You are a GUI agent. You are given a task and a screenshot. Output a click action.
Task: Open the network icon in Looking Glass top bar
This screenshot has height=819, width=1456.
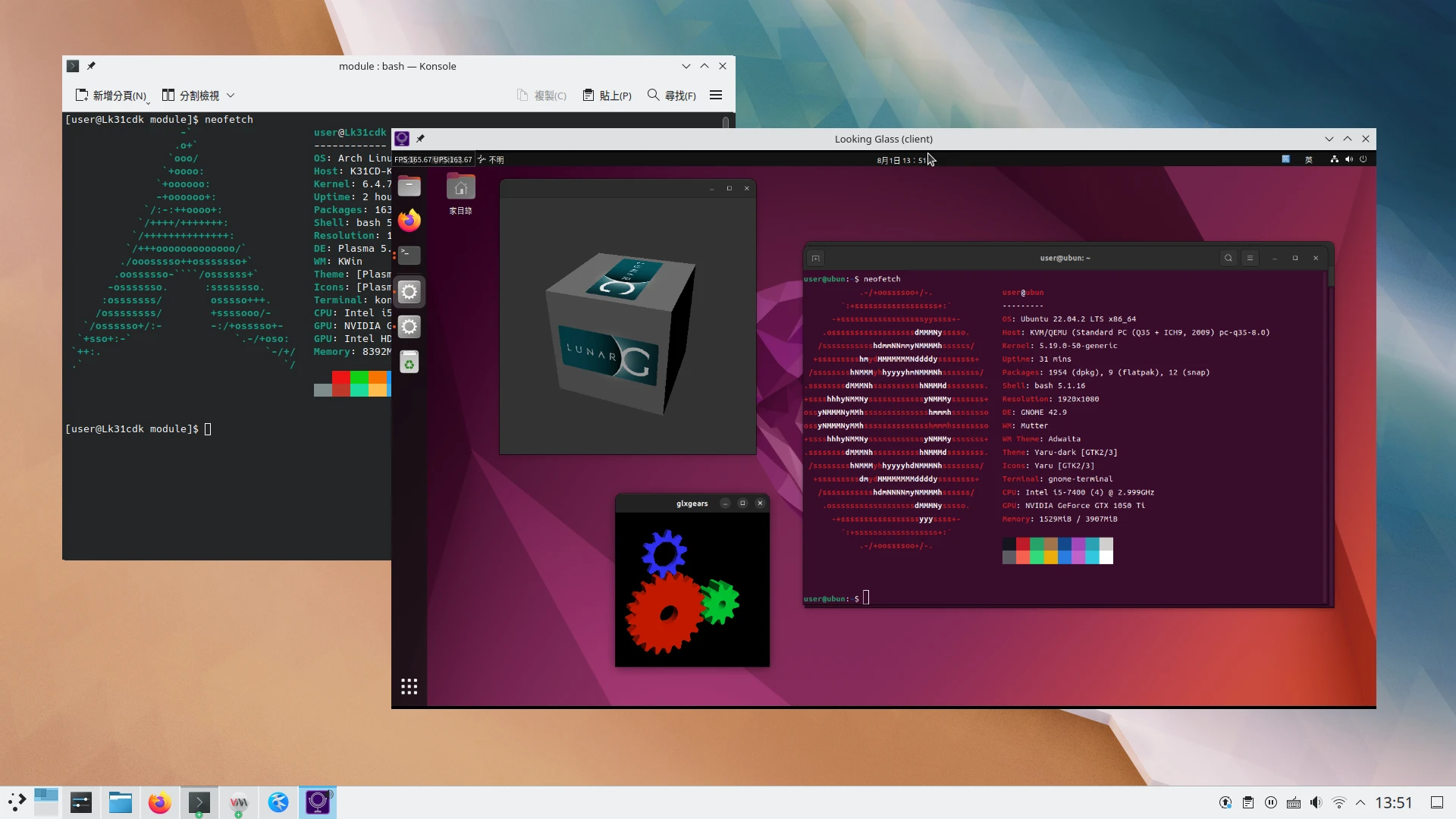[1334, 159]
